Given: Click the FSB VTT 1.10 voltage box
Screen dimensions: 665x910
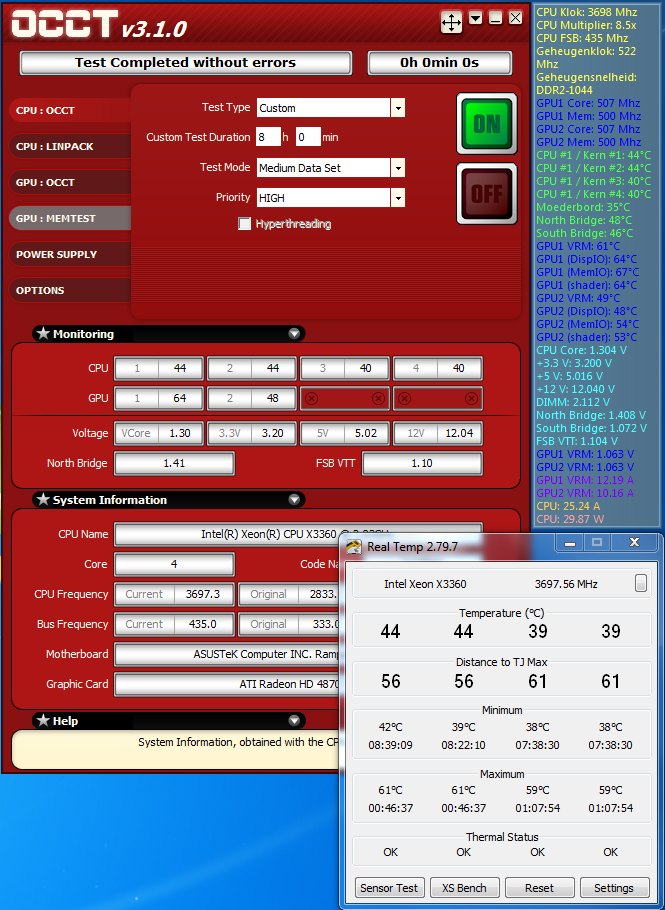Looking at the screenshot, I should point(422,463).
